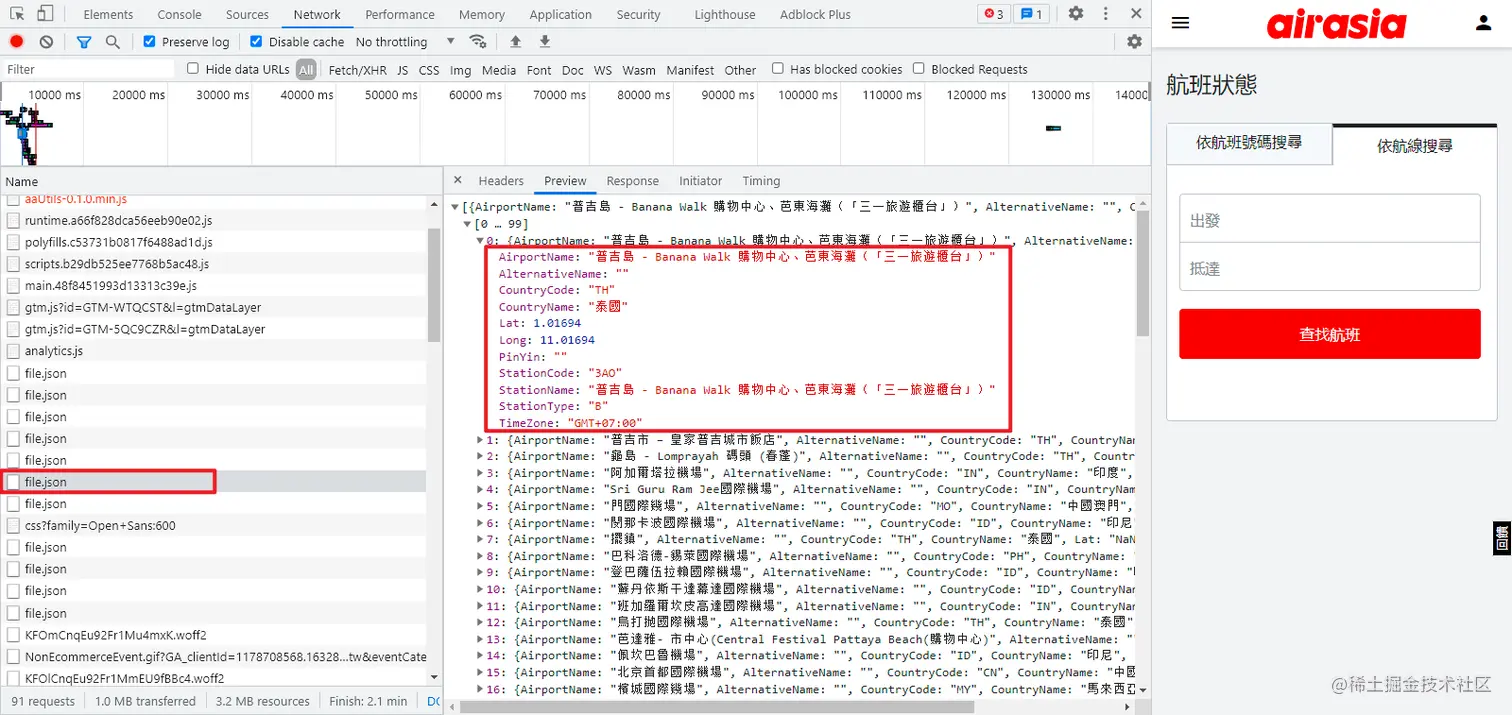
Task: Click the network Filter text field
Action: (90, 69)
